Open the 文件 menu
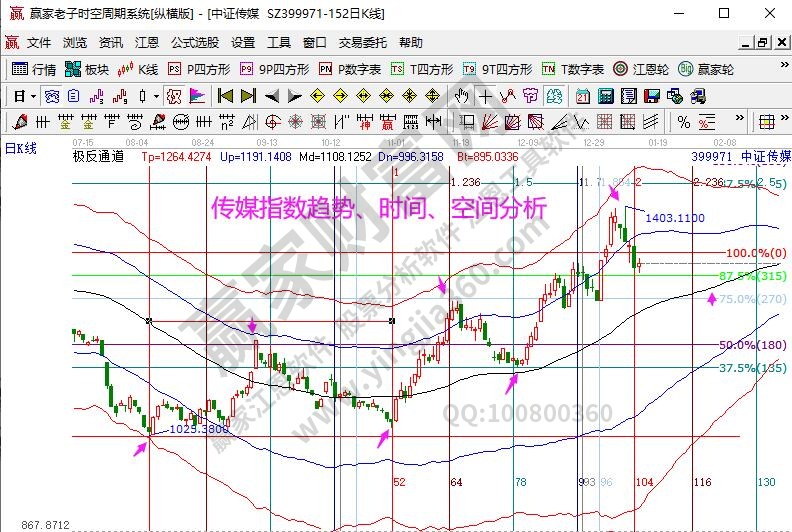 39,42
